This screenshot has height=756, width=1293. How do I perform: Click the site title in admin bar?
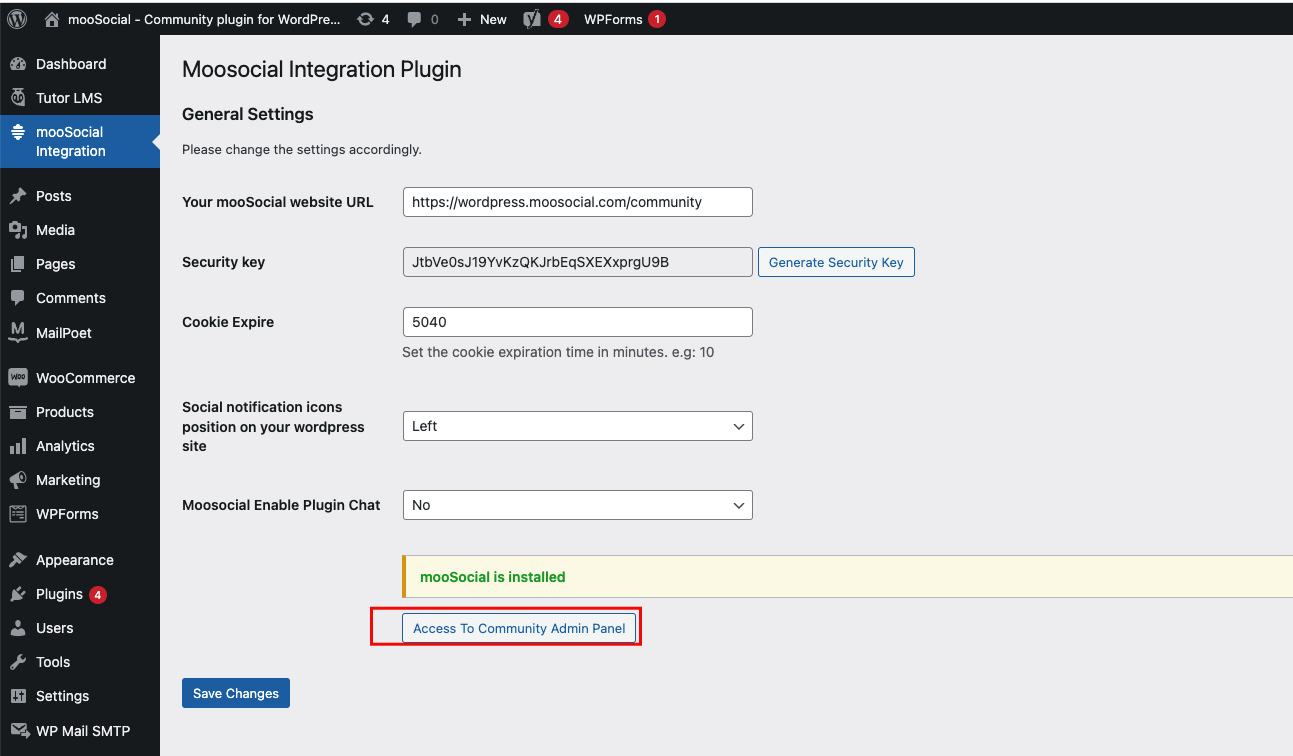coord(204,19)
